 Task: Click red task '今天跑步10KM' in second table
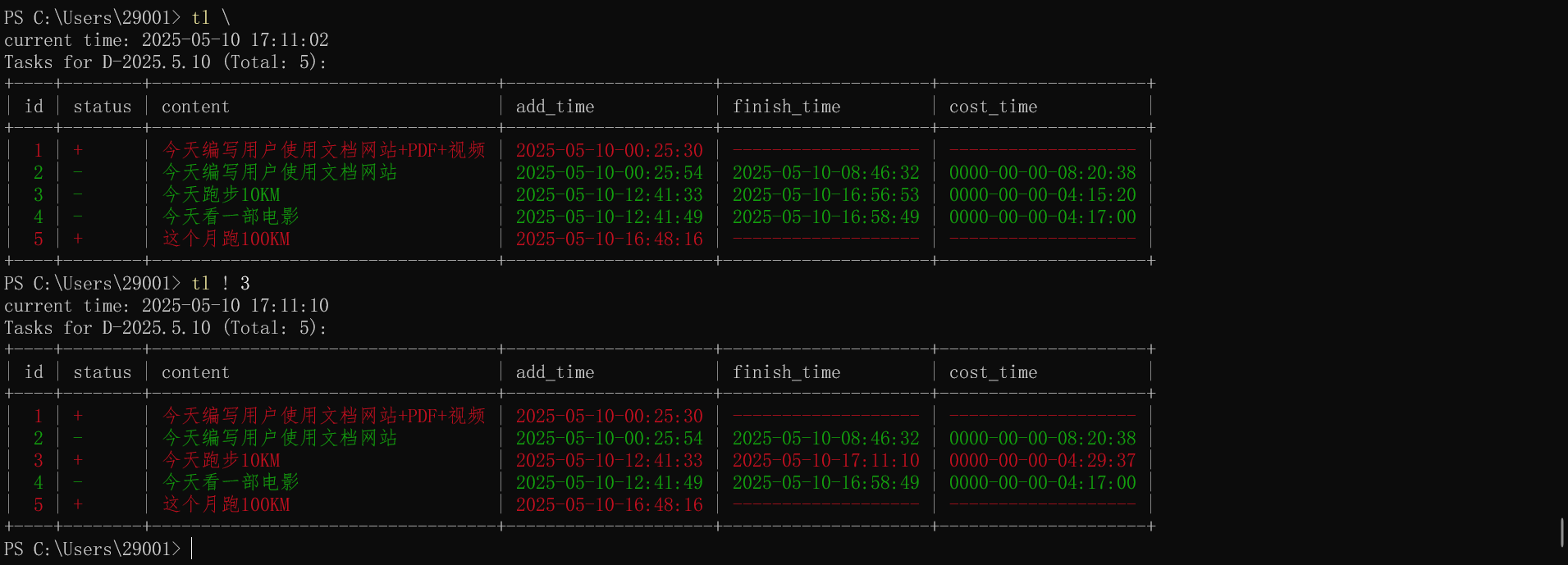point(222,460)
